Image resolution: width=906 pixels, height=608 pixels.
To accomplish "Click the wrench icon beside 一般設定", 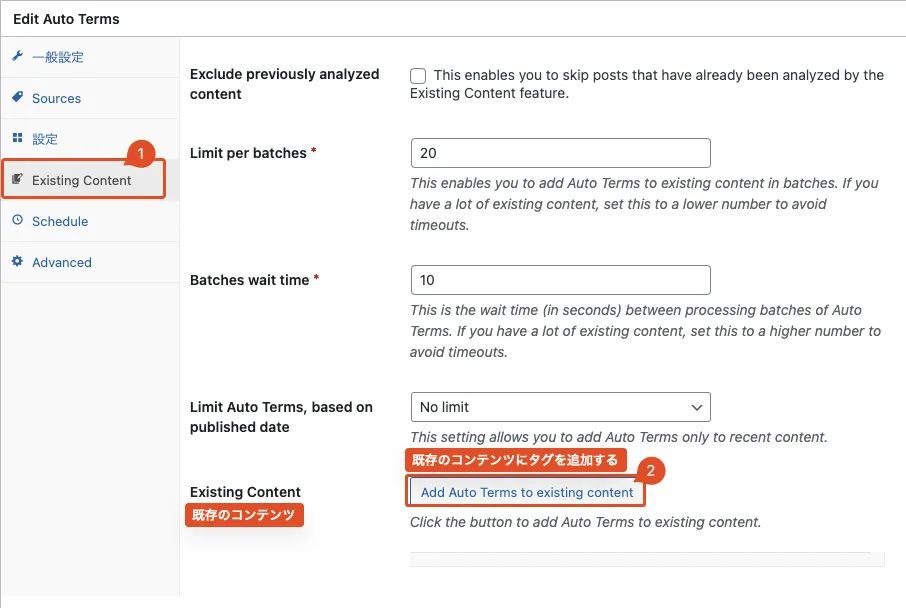I will [17, 57].
